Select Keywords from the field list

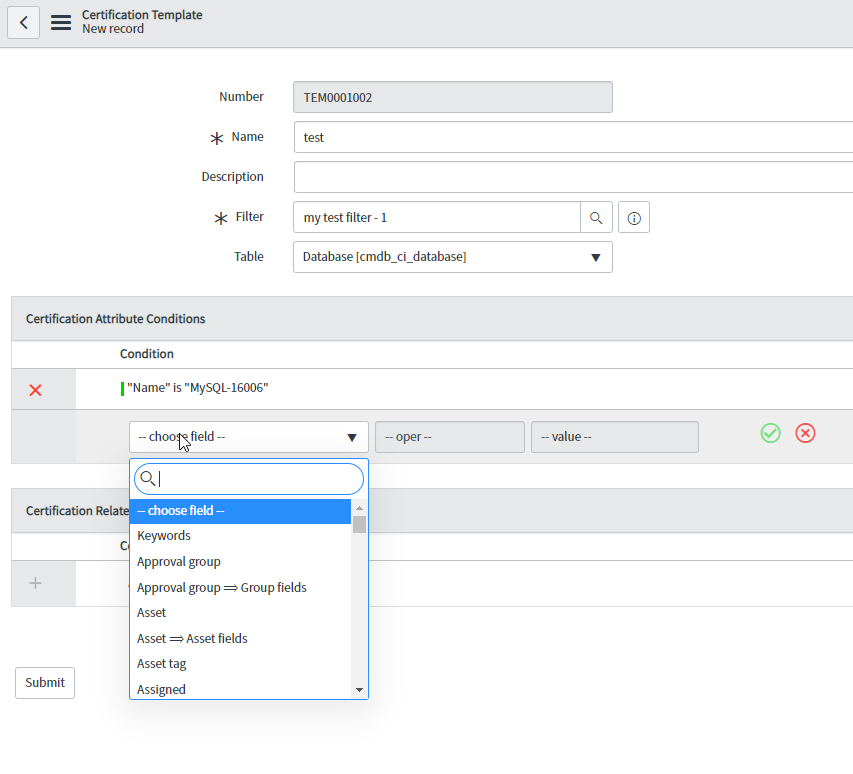pyautogui.click(x=163, y=535)
